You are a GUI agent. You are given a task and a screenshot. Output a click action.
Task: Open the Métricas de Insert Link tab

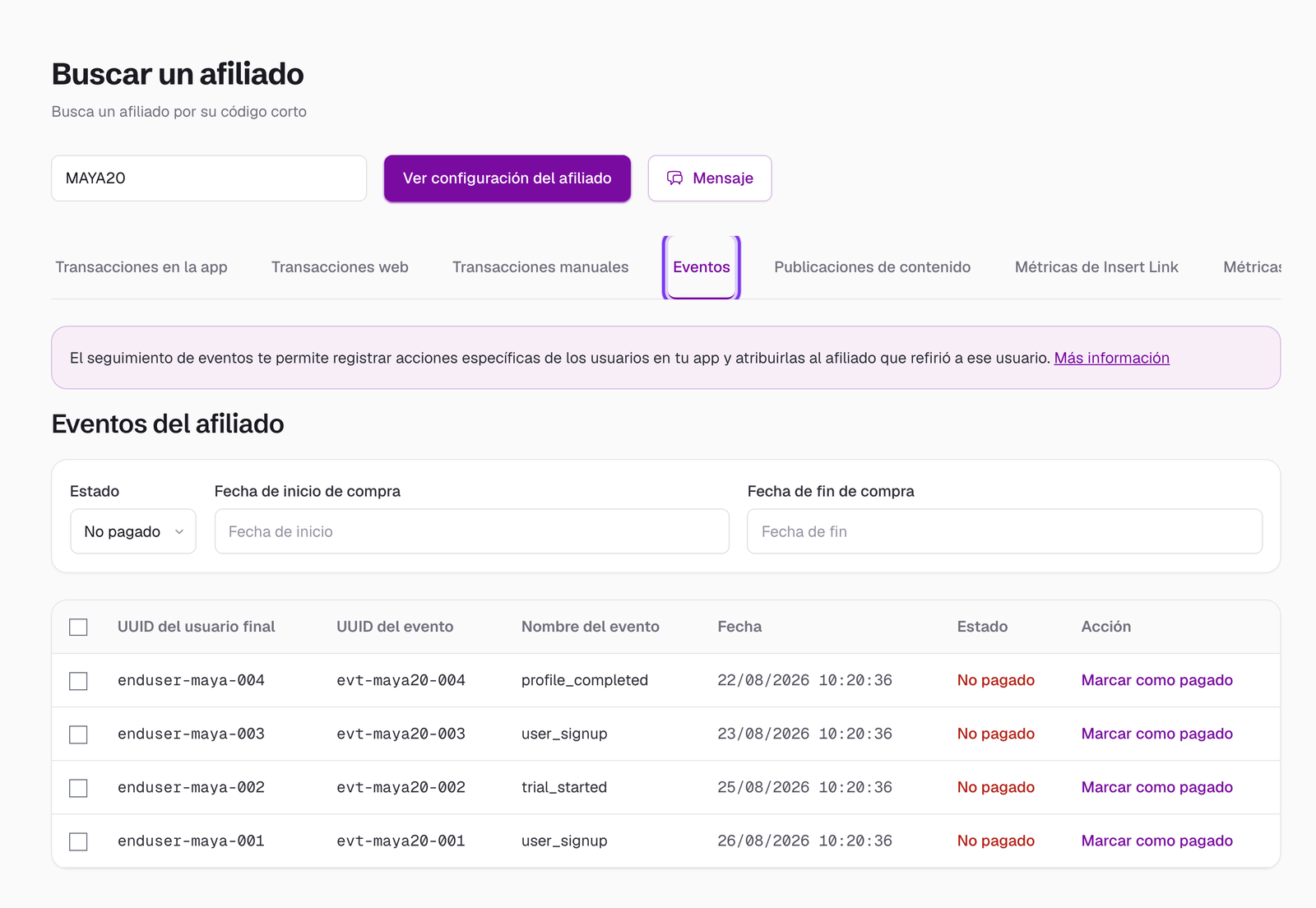pos(1096,267)
